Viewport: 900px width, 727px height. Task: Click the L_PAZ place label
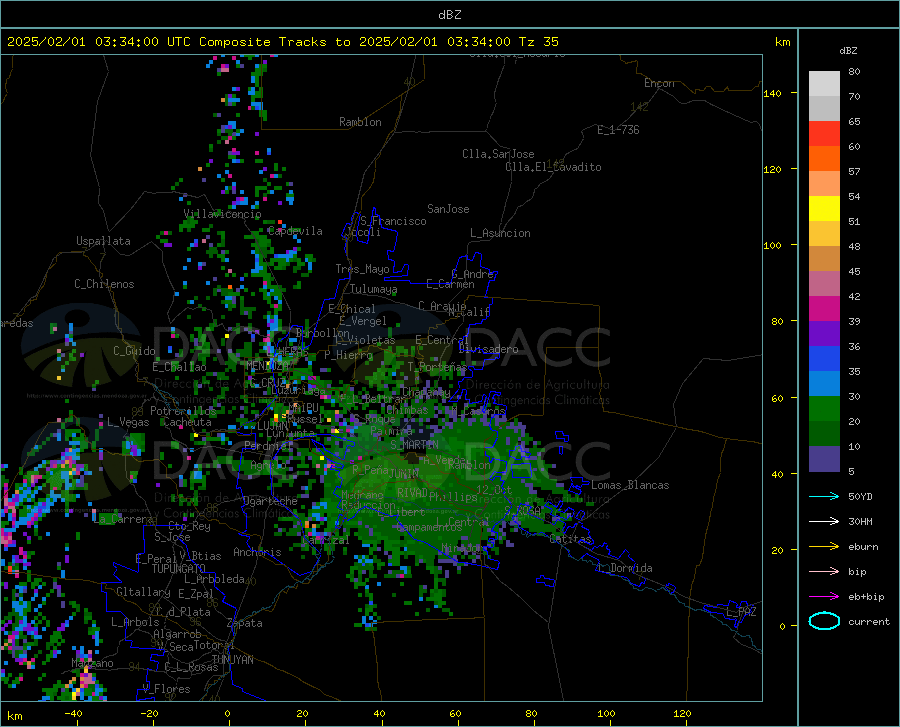[x=741, y=612]
